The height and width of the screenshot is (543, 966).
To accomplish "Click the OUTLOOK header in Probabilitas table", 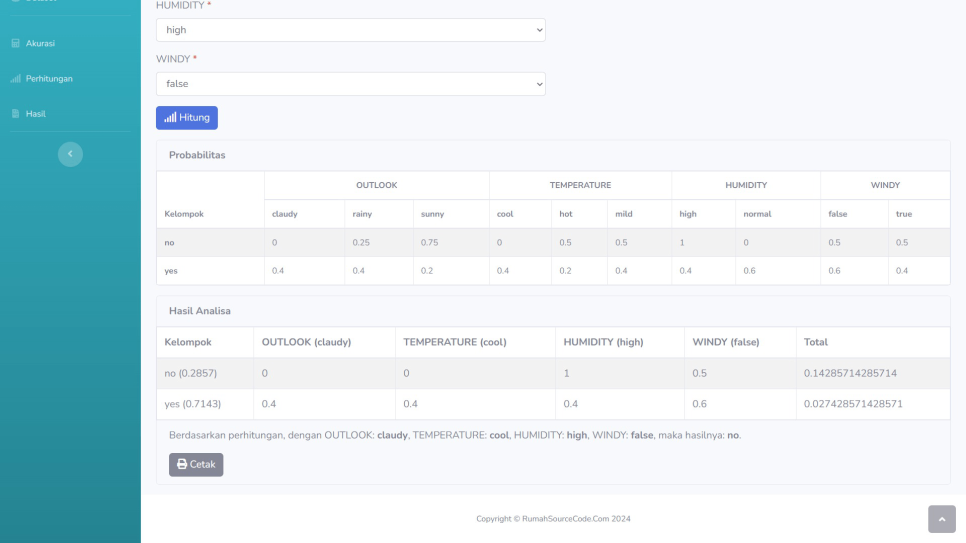I will (376, 185).
